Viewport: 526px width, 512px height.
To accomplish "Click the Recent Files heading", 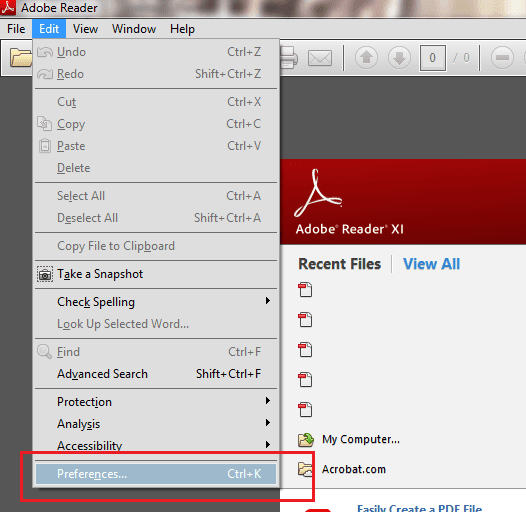I will 339,264.
